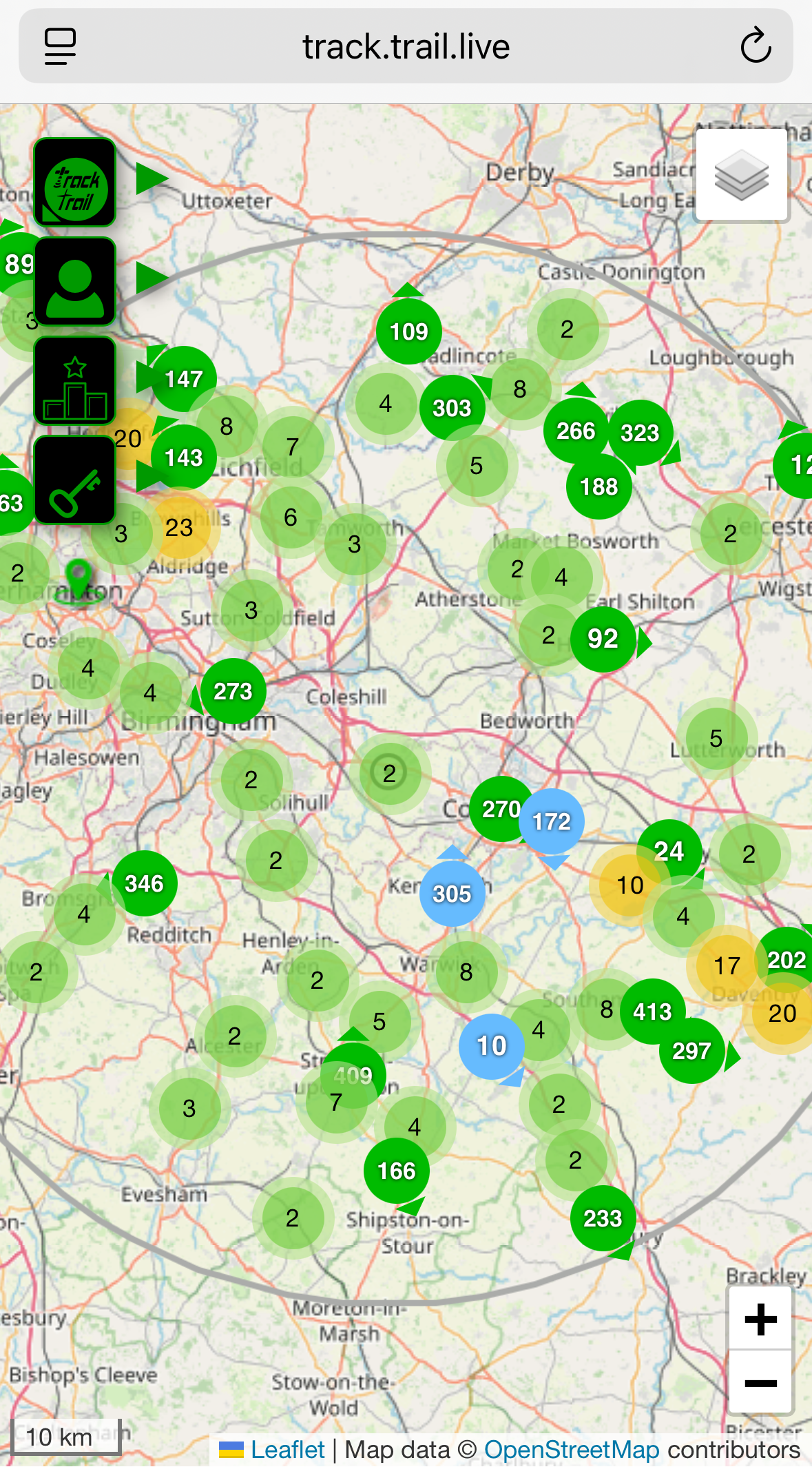Open the browser reader/tabs icon
This screenshot has height=1467, width=812.
60,46
